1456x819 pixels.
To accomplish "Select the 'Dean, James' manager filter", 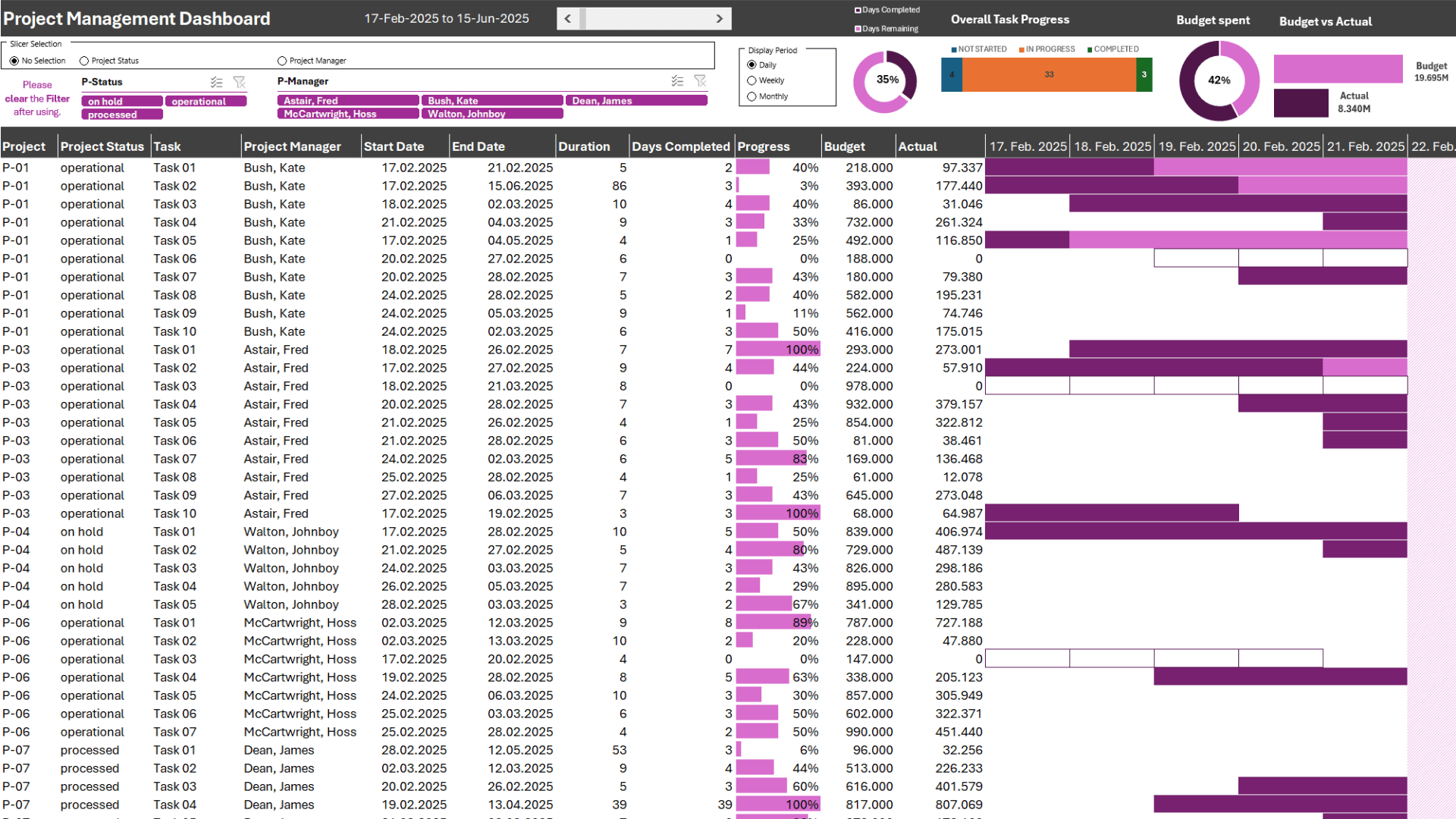I will coord(636,100).
